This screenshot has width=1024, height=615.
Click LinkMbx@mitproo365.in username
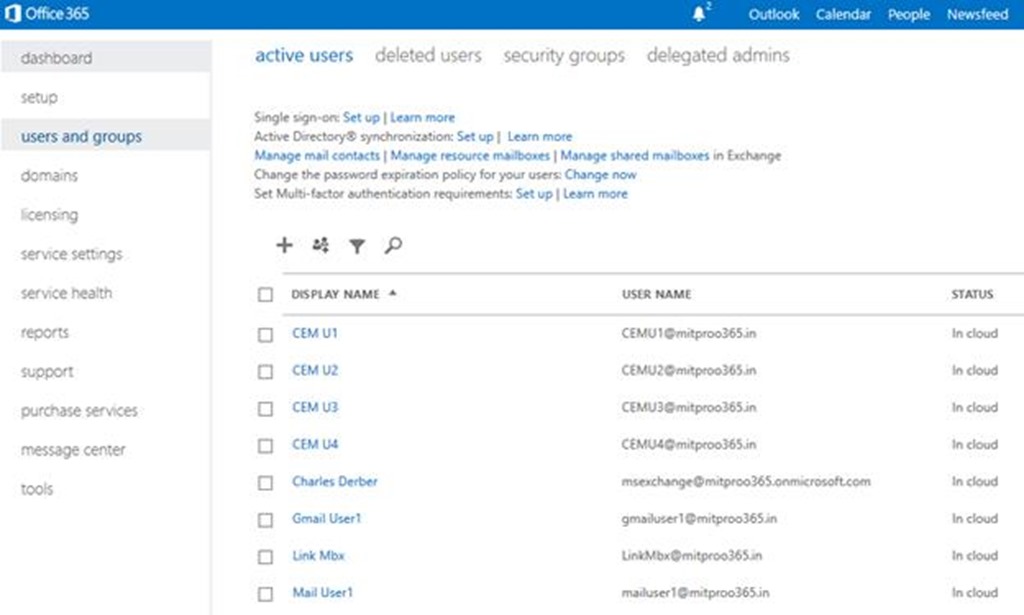tap(692, 556)
